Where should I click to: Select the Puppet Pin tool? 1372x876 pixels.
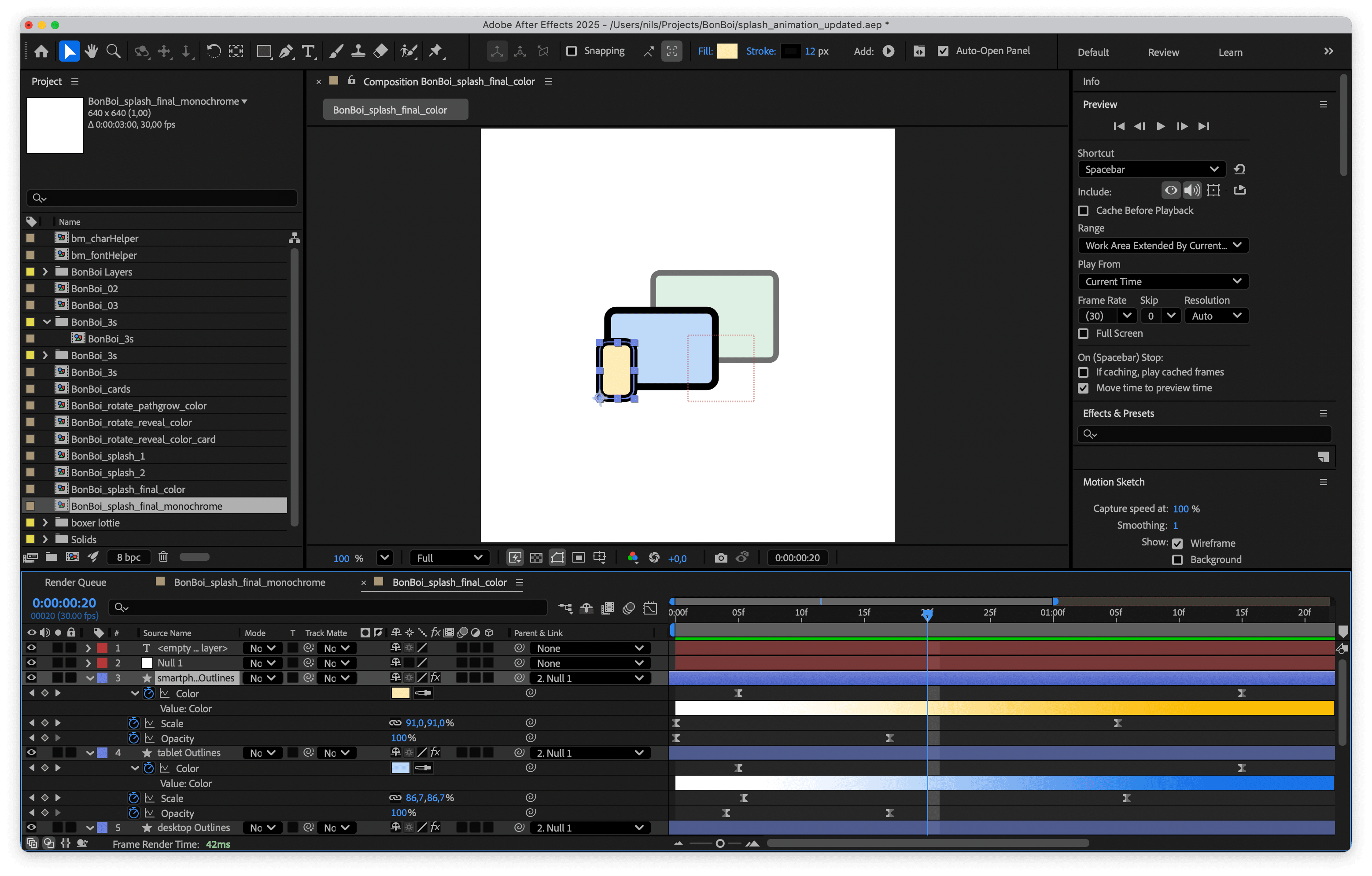436,51
